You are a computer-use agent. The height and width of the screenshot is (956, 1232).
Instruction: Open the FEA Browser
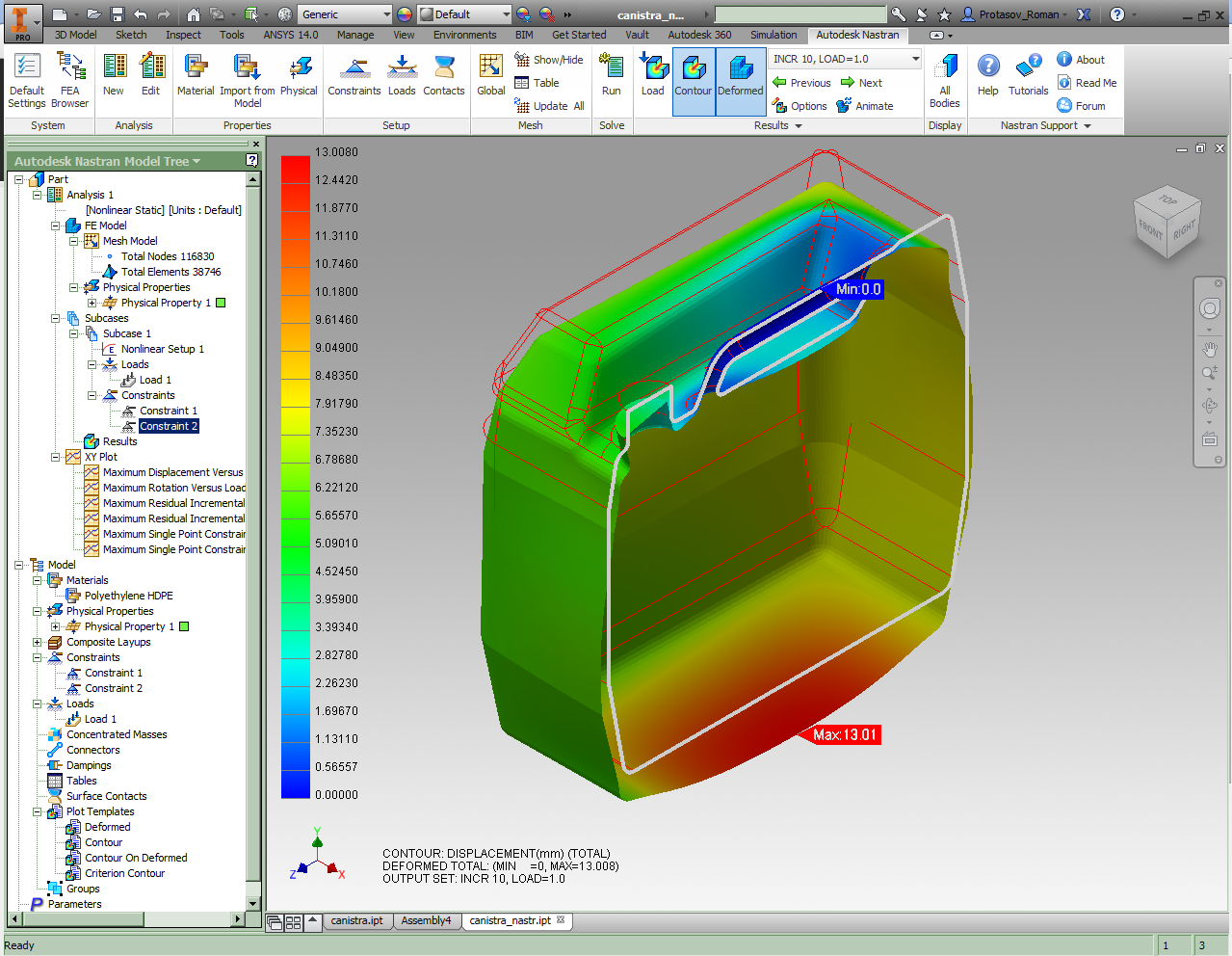click(x=69, y=80)
